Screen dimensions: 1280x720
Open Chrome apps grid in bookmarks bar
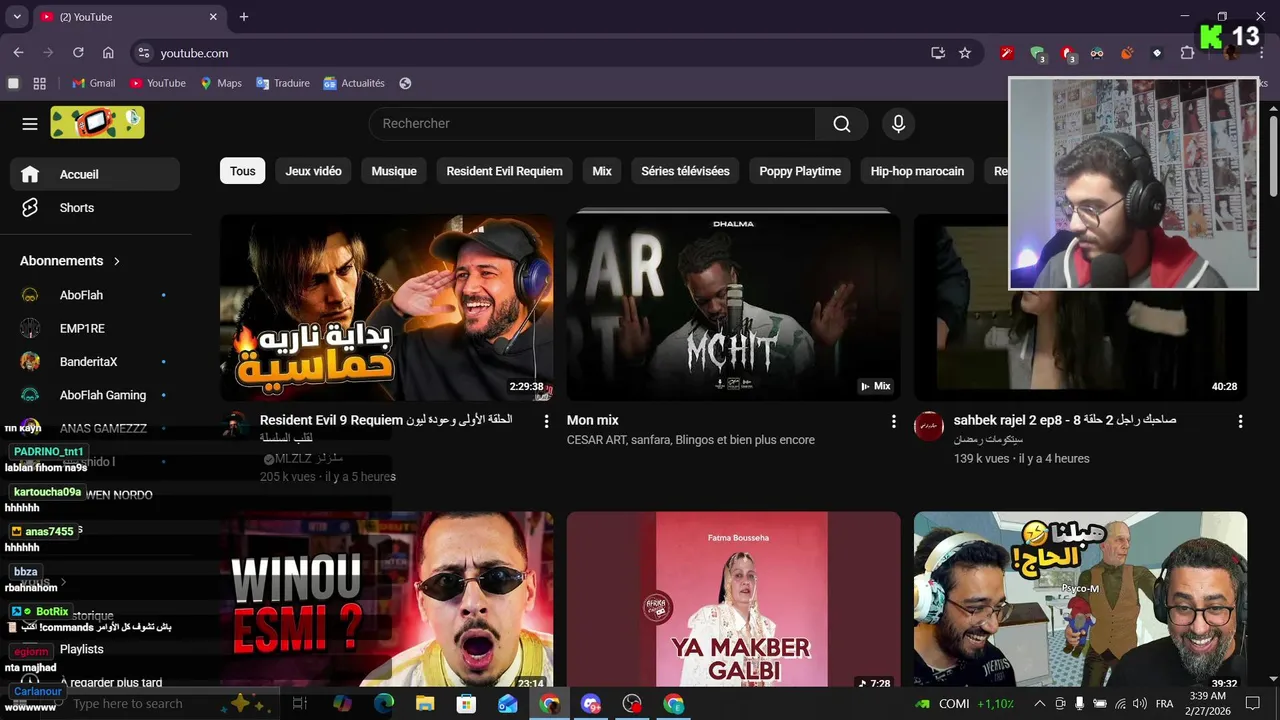coord(40,83)
